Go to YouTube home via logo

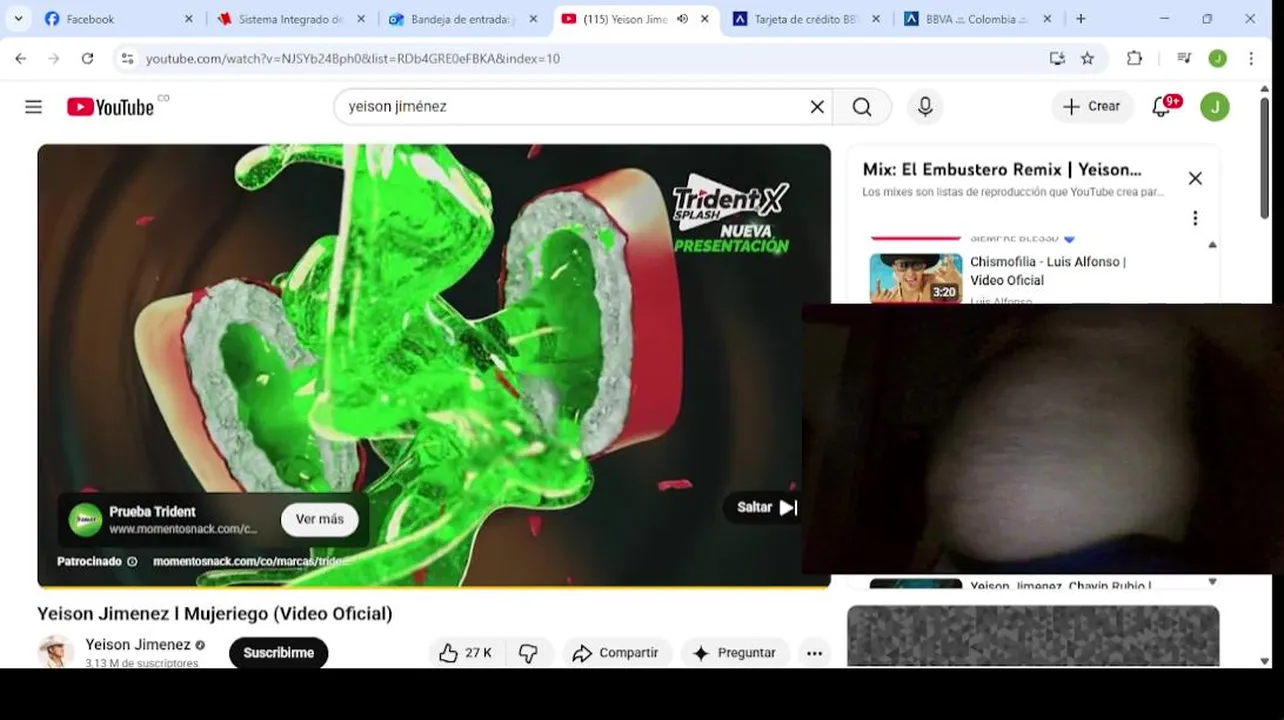coord(111,107)
